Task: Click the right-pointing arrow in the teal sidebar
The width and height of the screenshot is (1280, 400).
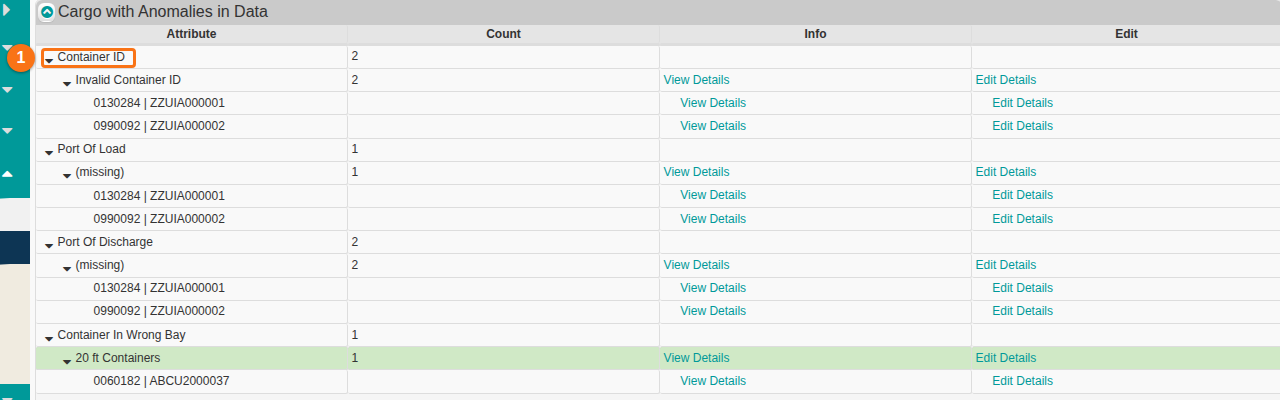Action: point(7,8)
